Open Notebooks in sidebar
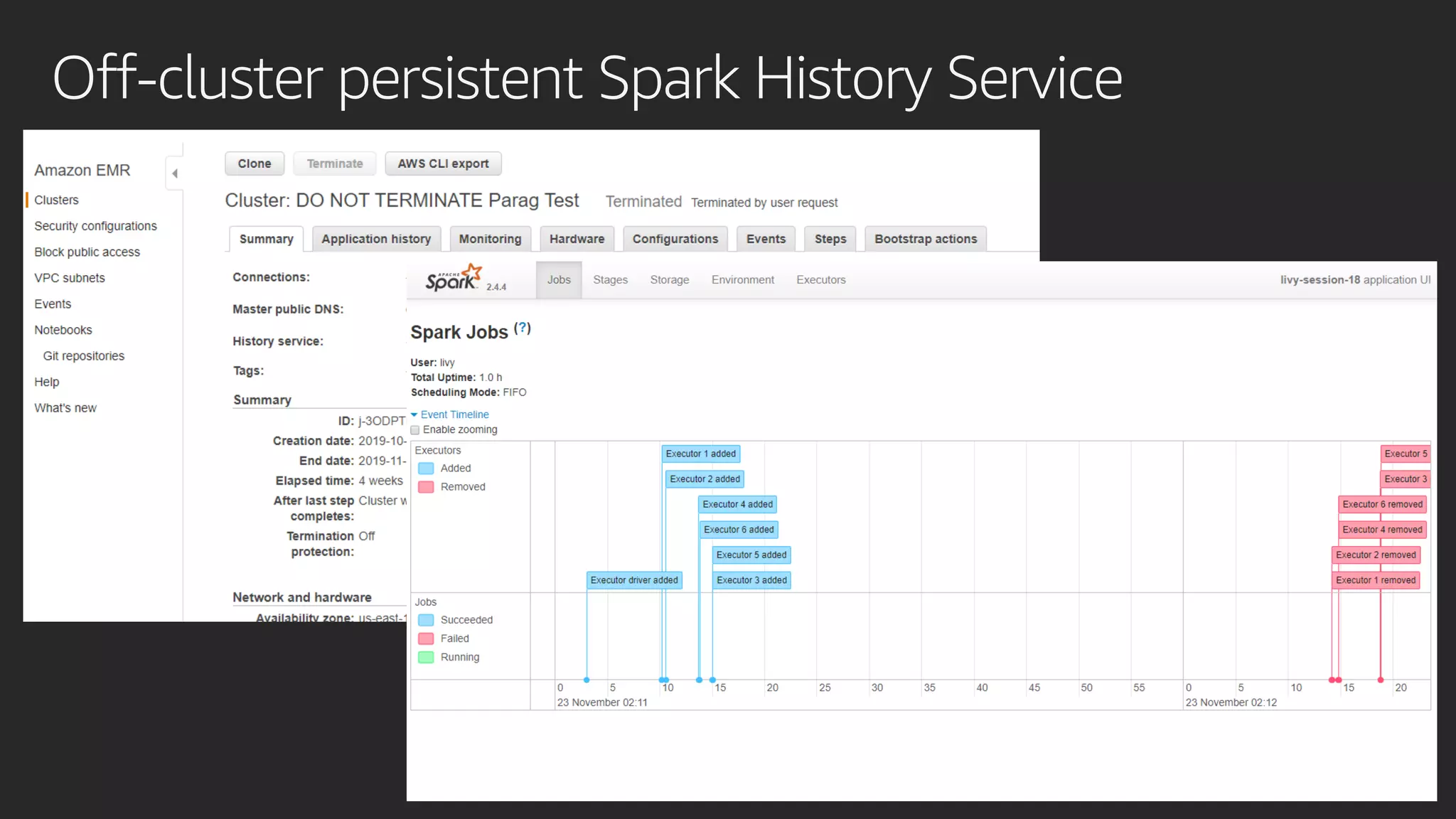The width and height of the screenshot is (1456, 819). [x=63, y=330]
